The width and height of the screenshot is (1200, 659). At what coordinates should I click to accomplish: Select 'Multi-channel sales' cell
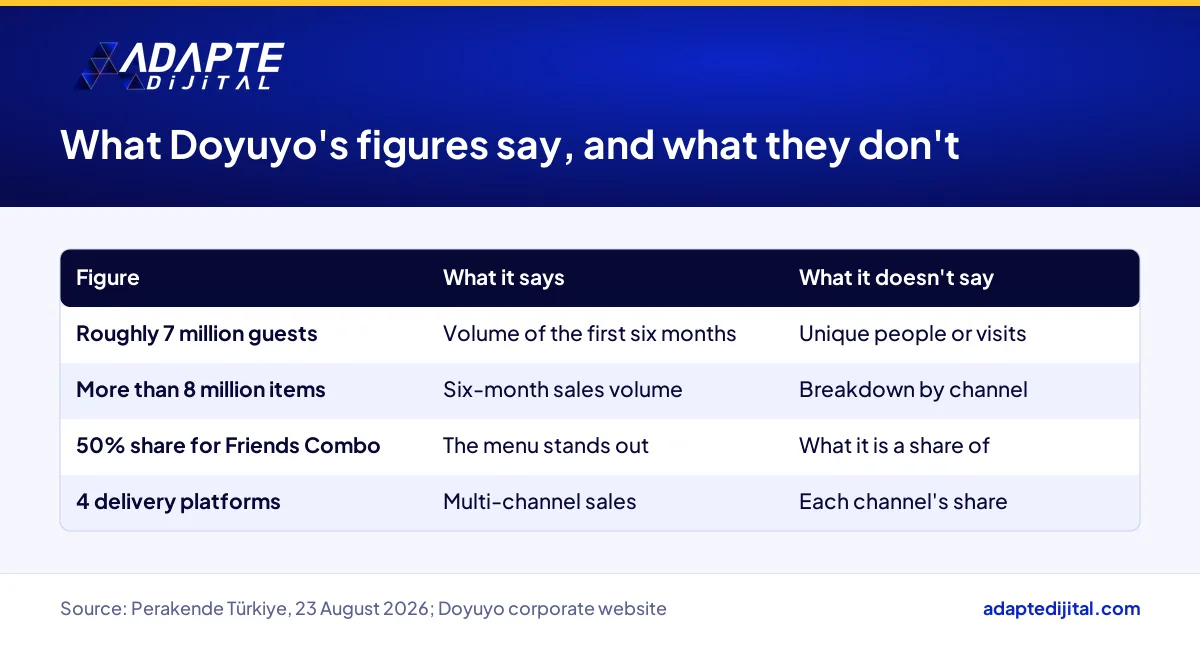click(540, 502)
